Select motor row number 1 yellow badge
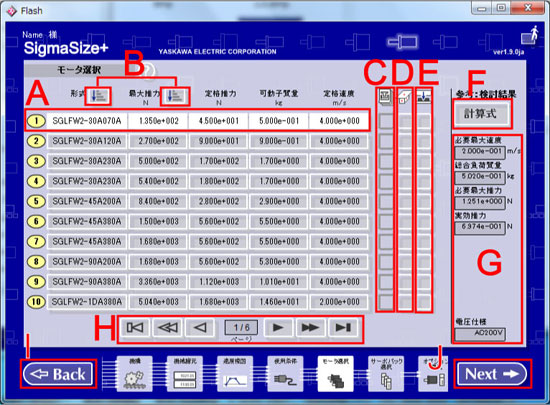The image size is (550, 405). (x=36, y=121)
